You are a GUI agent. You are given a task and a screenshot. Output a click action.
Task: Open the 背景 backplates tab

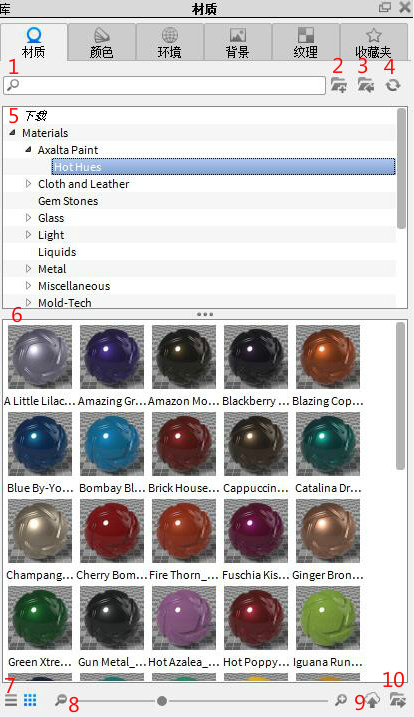point(237,43)
